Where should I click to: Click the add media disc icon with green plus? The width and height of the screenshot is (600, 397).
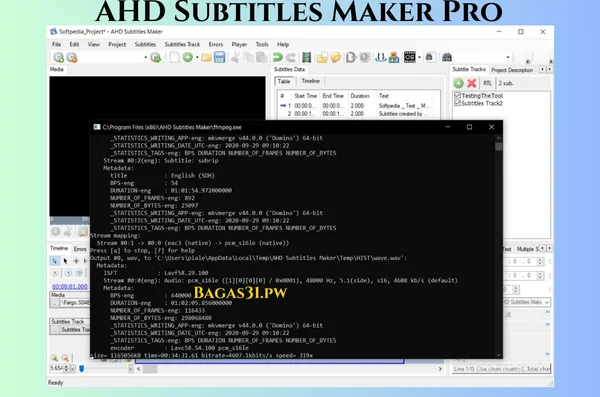coord(59,57)
